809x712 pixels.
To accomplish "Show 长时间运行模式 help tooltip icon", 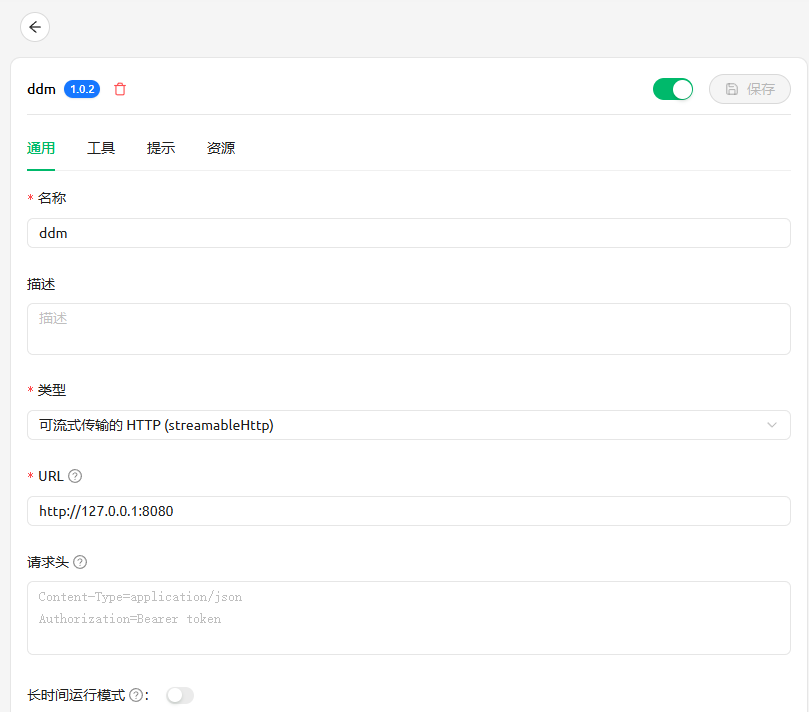I will point(136,695).
